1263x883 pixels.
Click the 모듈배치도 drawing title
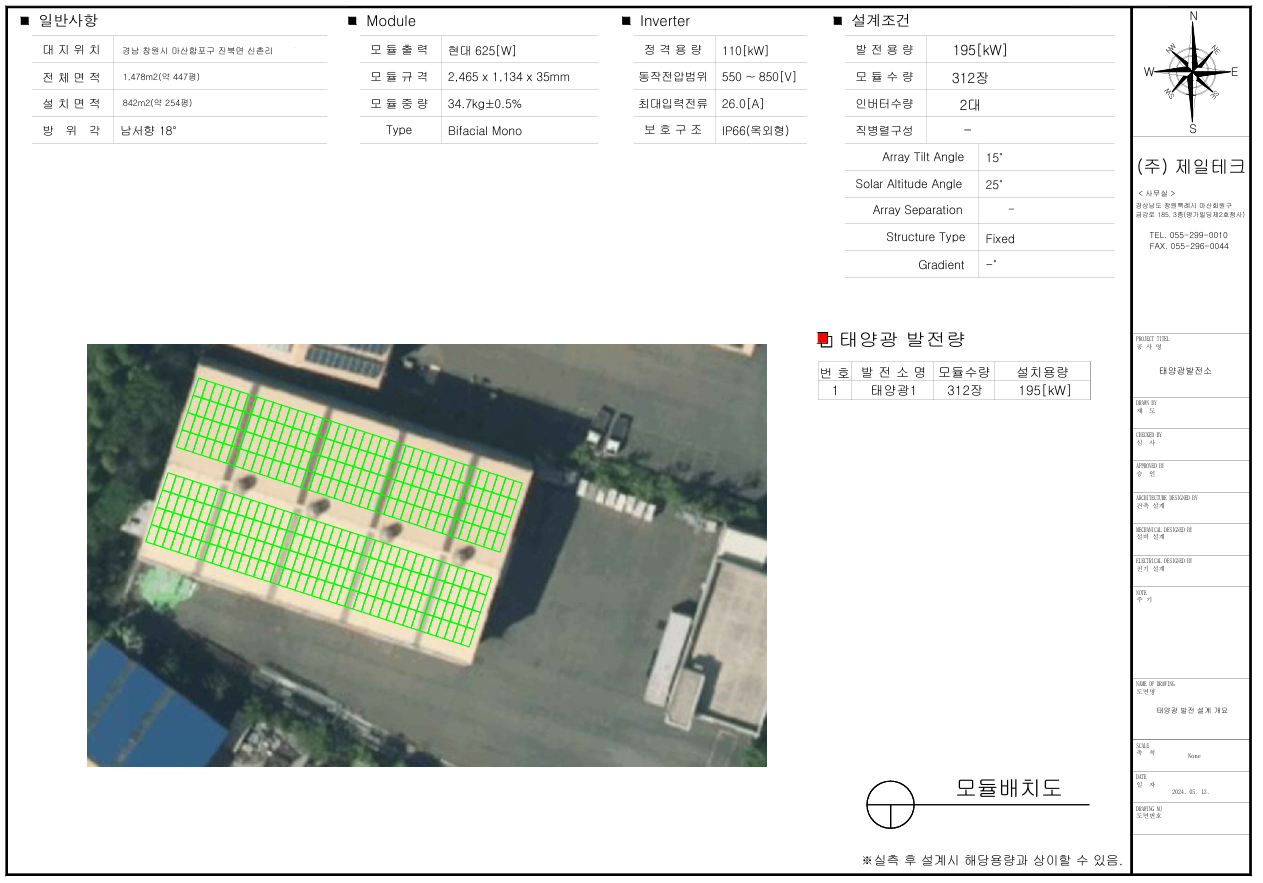(1008, 787)
